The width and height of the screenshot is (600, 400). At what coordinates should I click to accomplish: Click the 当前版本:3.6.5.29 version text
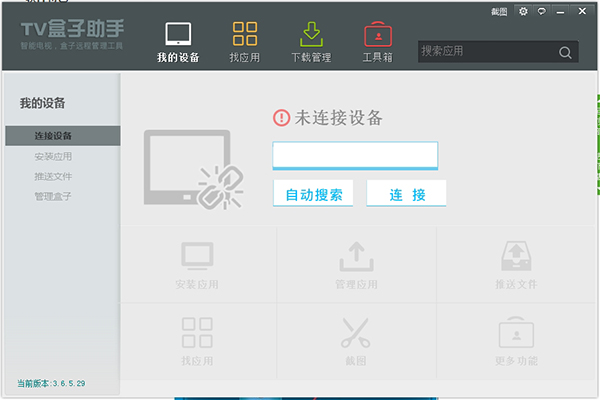click(51, 383)
